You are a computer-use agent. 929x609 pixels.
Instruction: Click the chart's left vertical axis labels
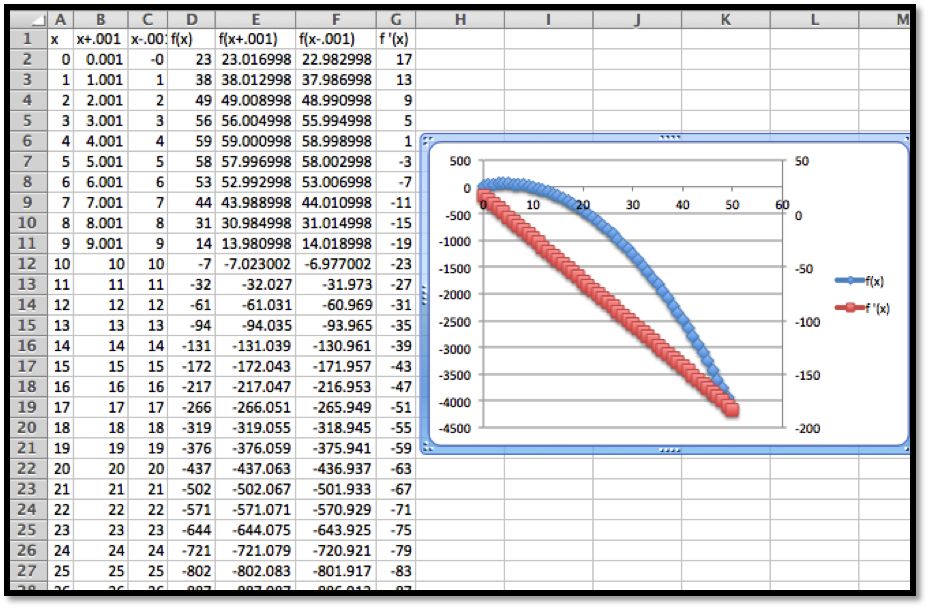(x=455, y=294)
